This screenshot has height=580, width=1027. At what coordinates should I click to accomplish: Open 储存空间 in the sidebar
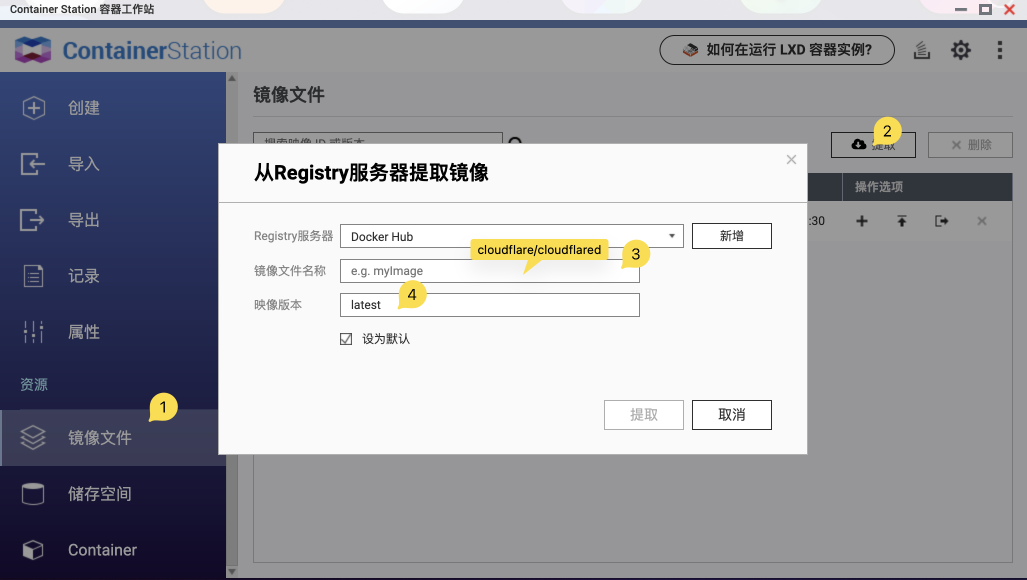113,494
